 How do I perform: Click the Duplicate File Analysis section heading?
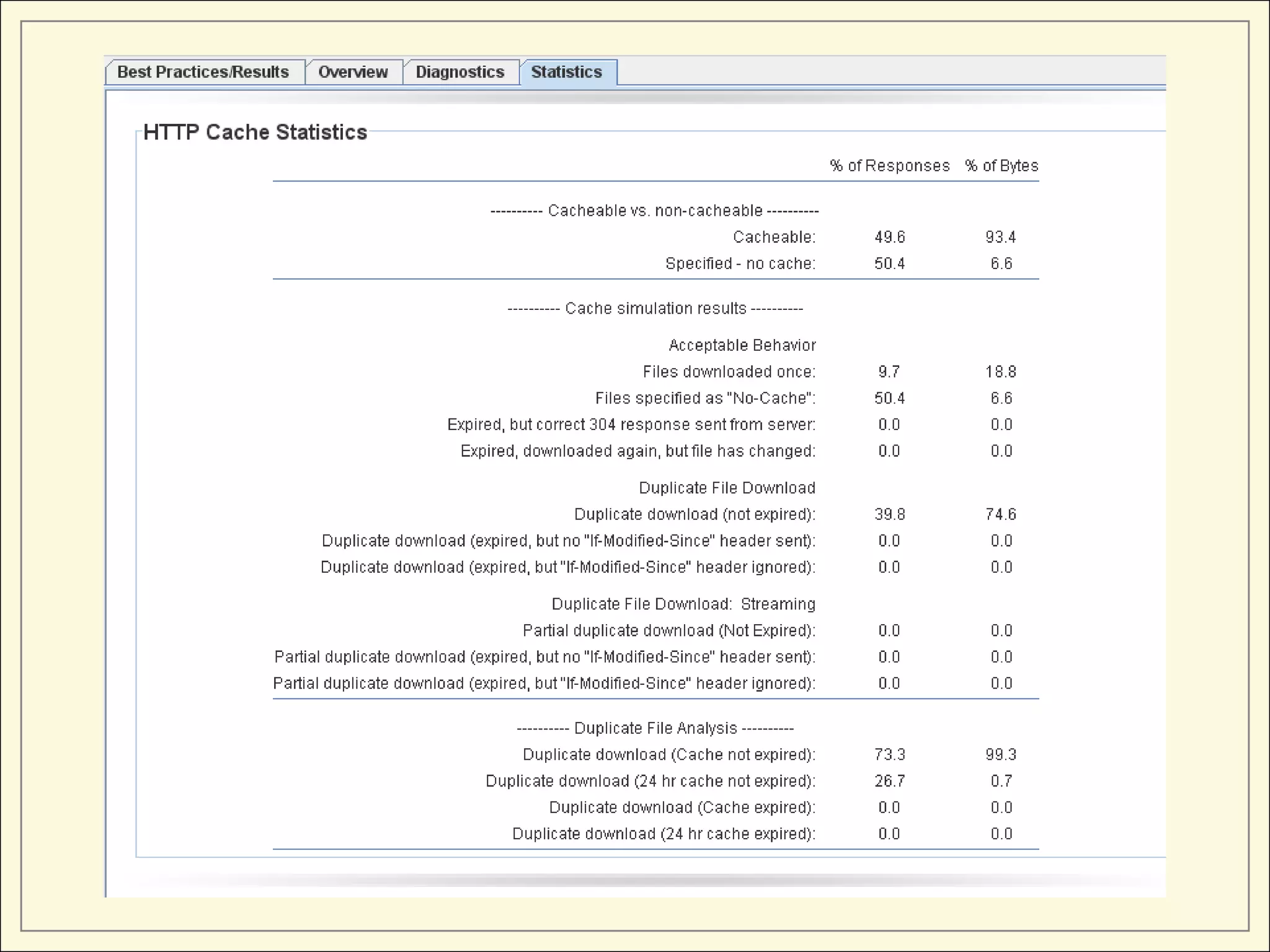[655, 728]
